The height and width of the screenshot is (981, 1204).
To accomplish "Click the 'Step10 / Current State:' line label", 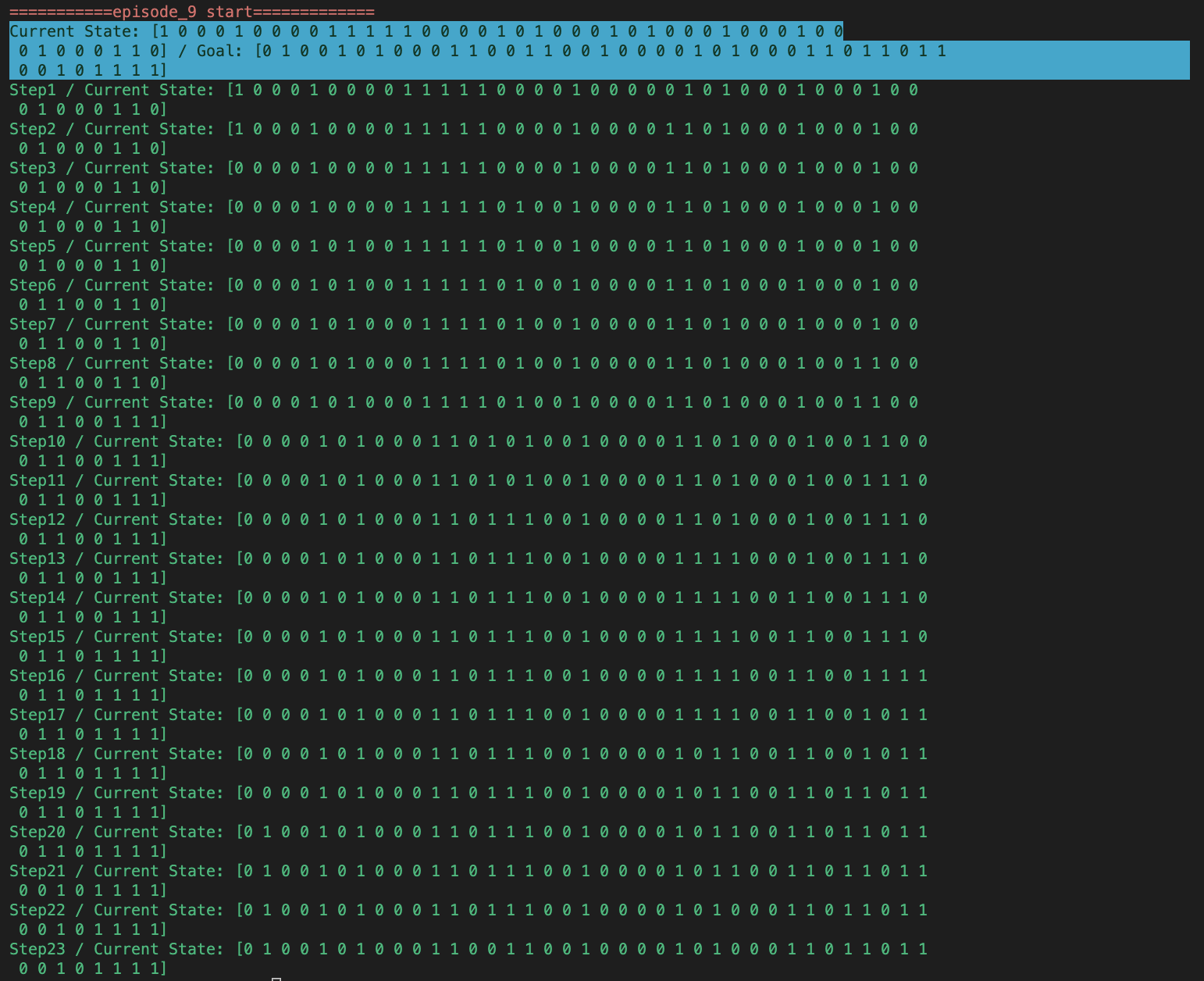I will tap(116, 441).
